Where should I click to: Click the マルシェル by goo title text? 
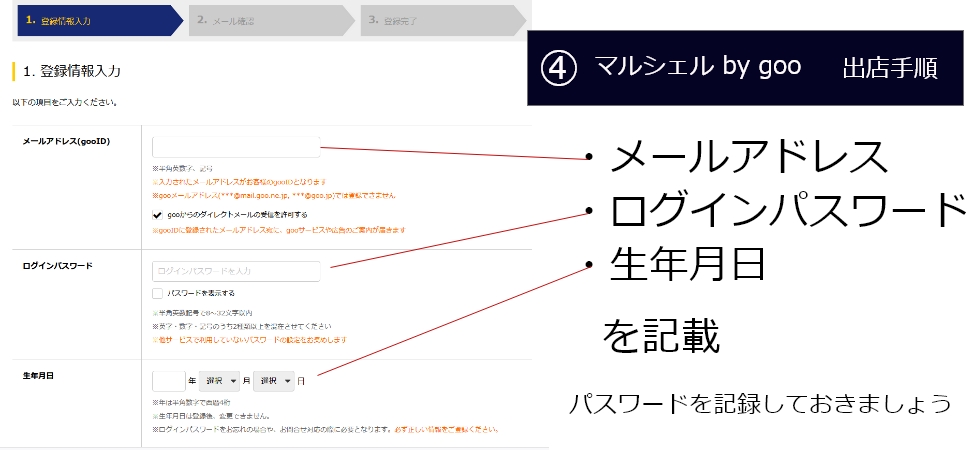point(698,66)
